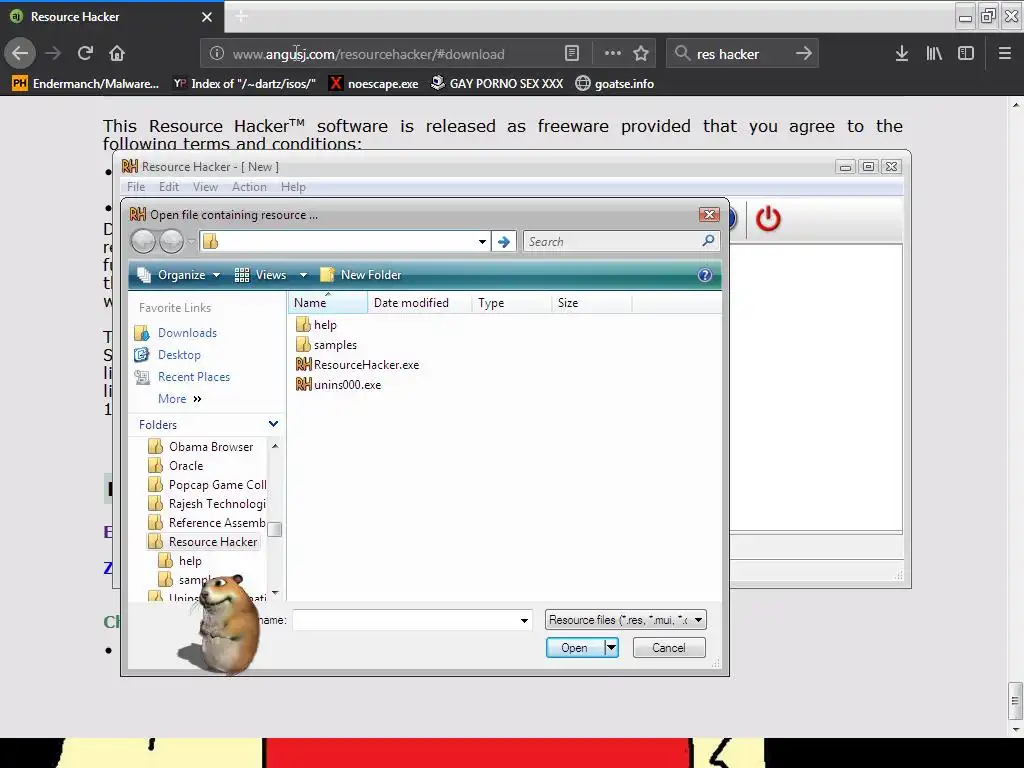Close the Resource Hacker browser tab

pyautogui.click(x=207, y=17)
